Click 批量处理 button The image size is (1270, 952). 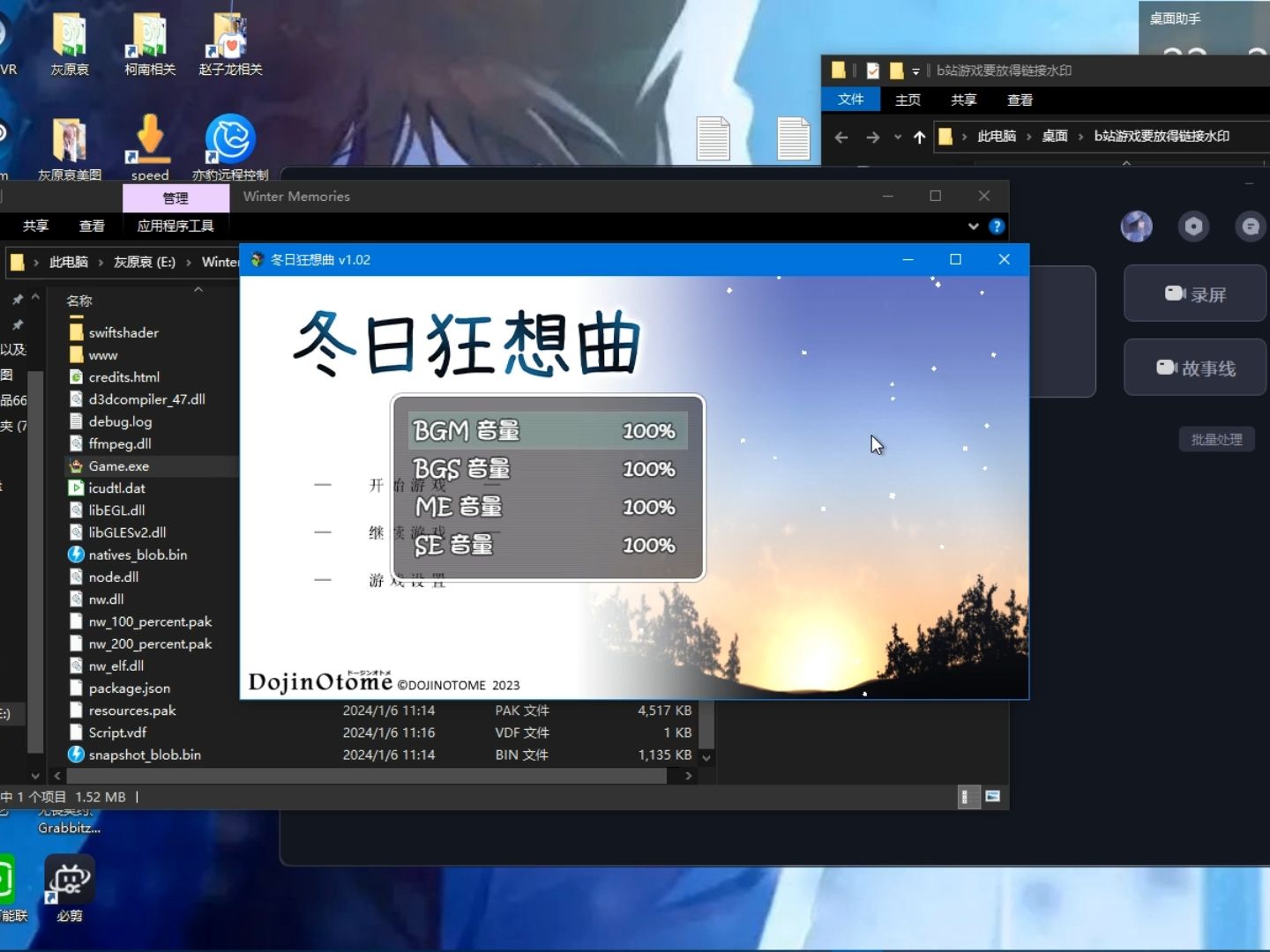click(1216, 439)
